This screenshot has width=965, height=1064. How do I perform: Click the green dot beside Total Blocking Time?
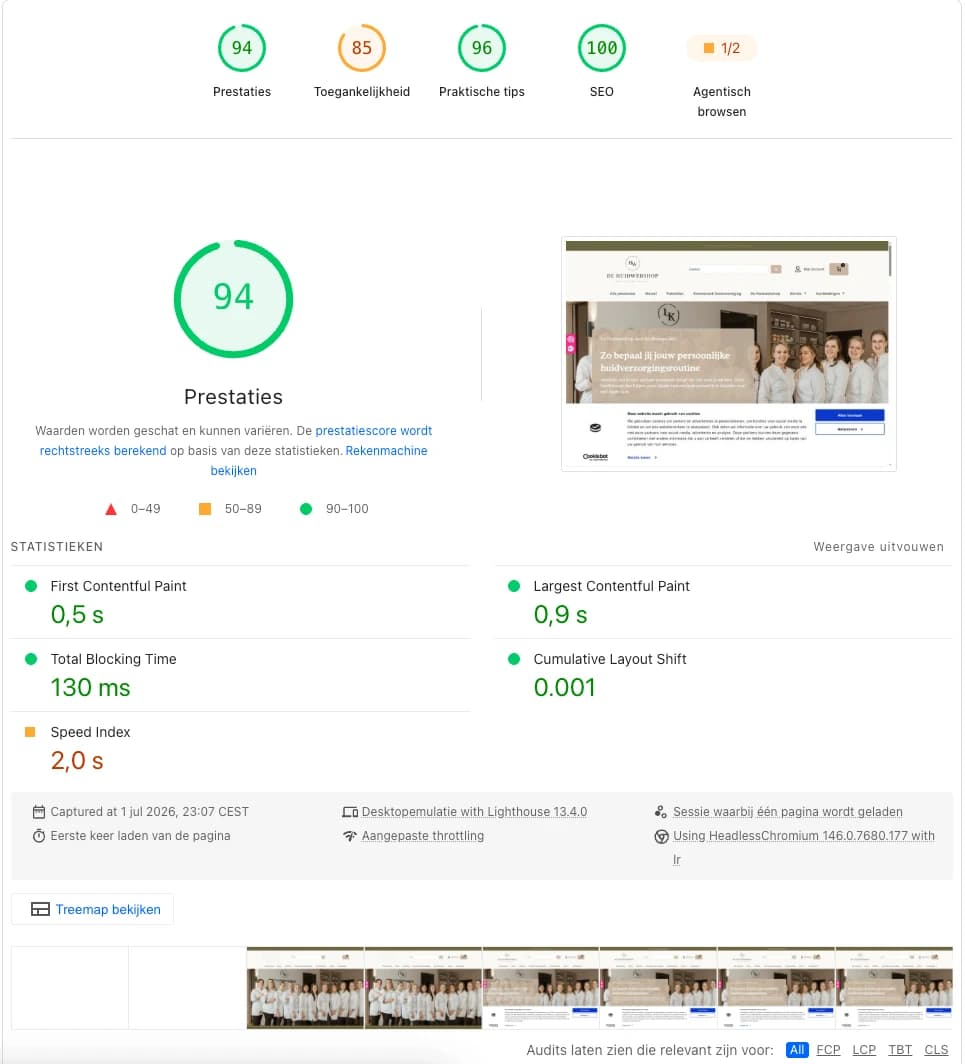(31, 659)
